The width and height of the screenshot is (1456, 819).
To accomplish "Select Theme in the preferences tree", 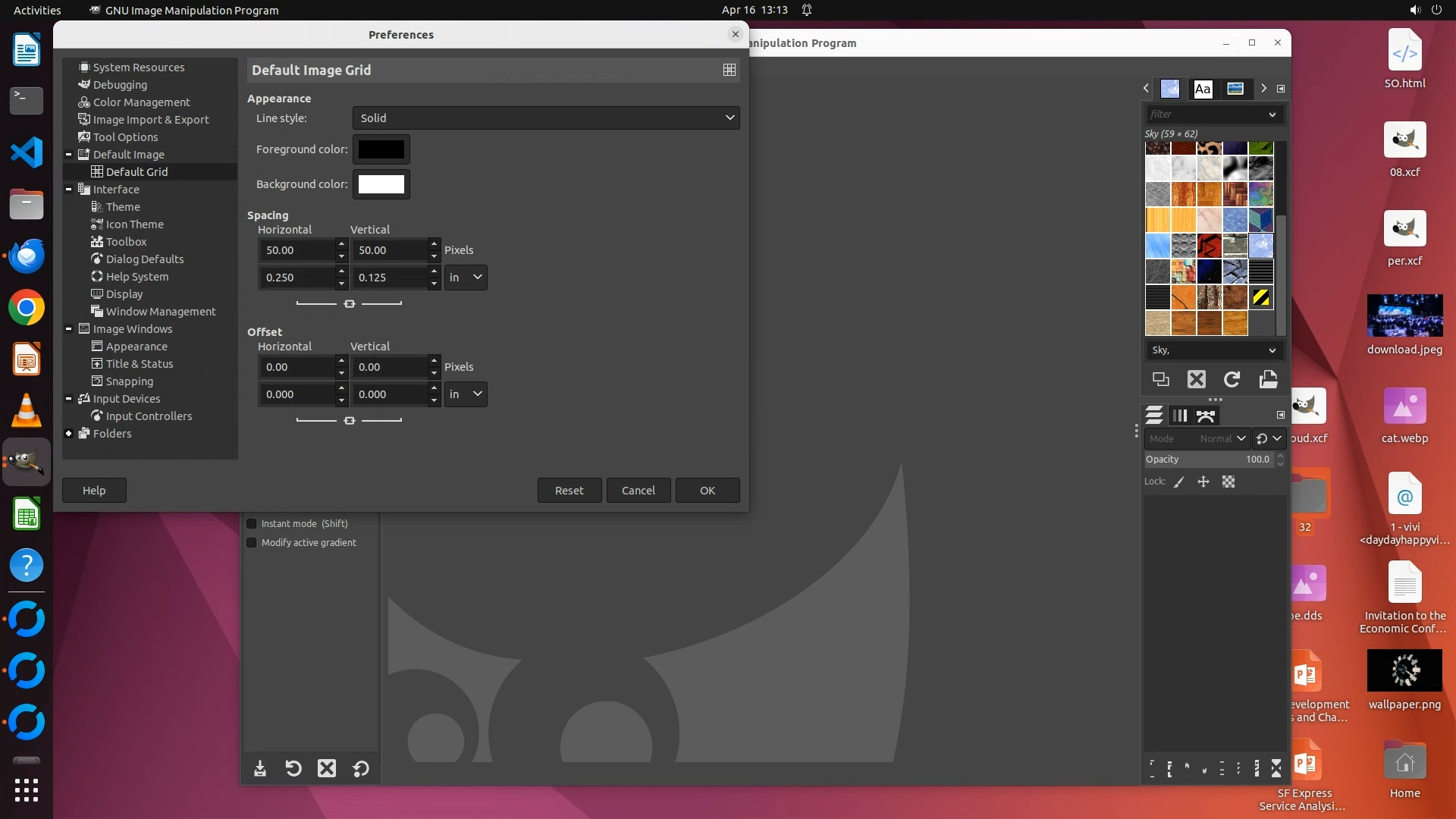I will [x=123, y=207].
